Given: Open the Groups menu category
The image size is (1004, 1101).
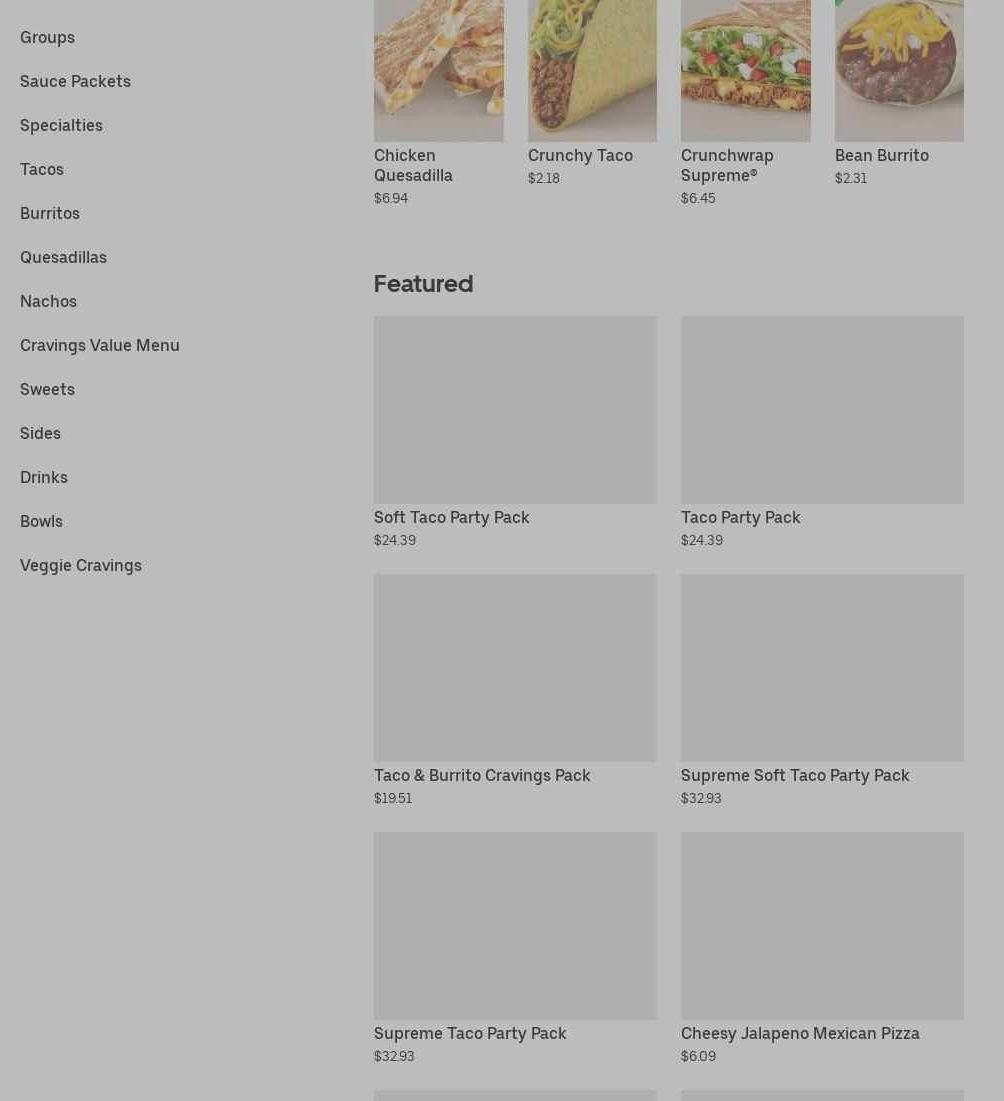Looking at the screenshot, I should point(47,37).
